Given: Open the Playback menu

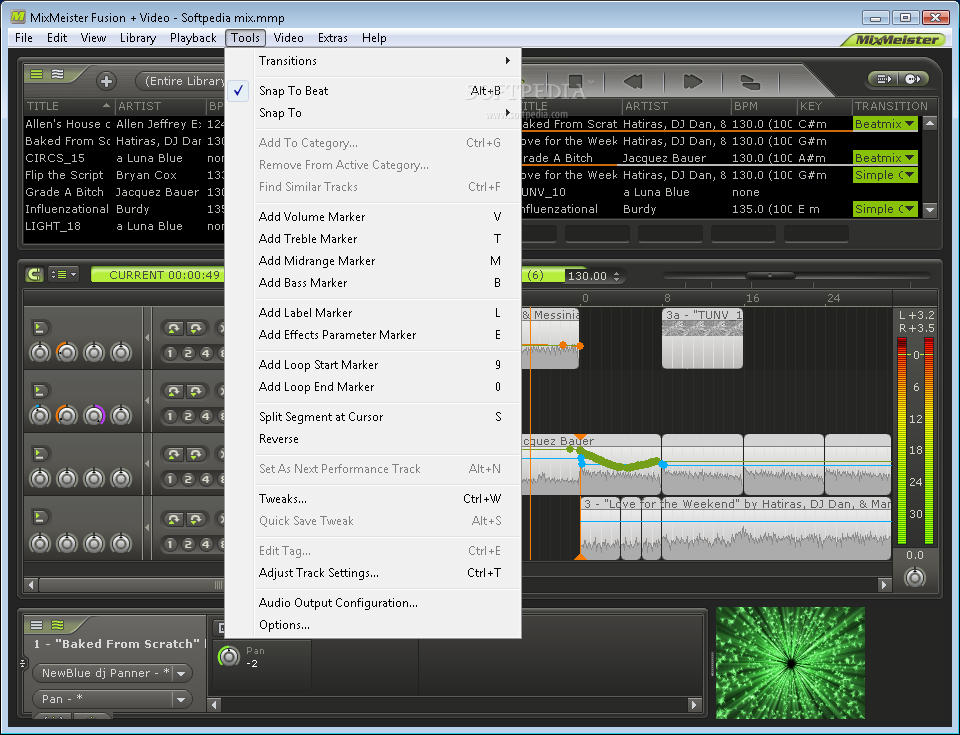Looking at the screenshot, I should pos(193,38).
